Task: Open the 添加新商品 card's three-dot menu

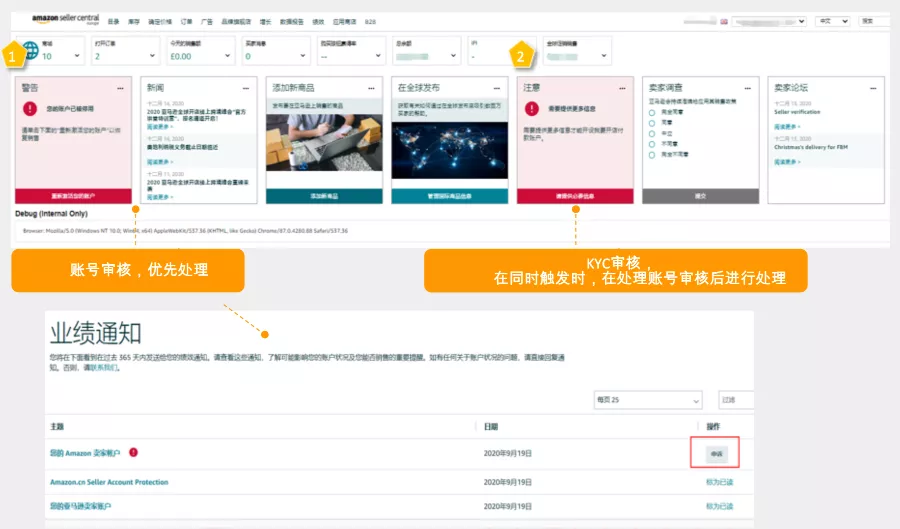Action: tap(371, 88)
